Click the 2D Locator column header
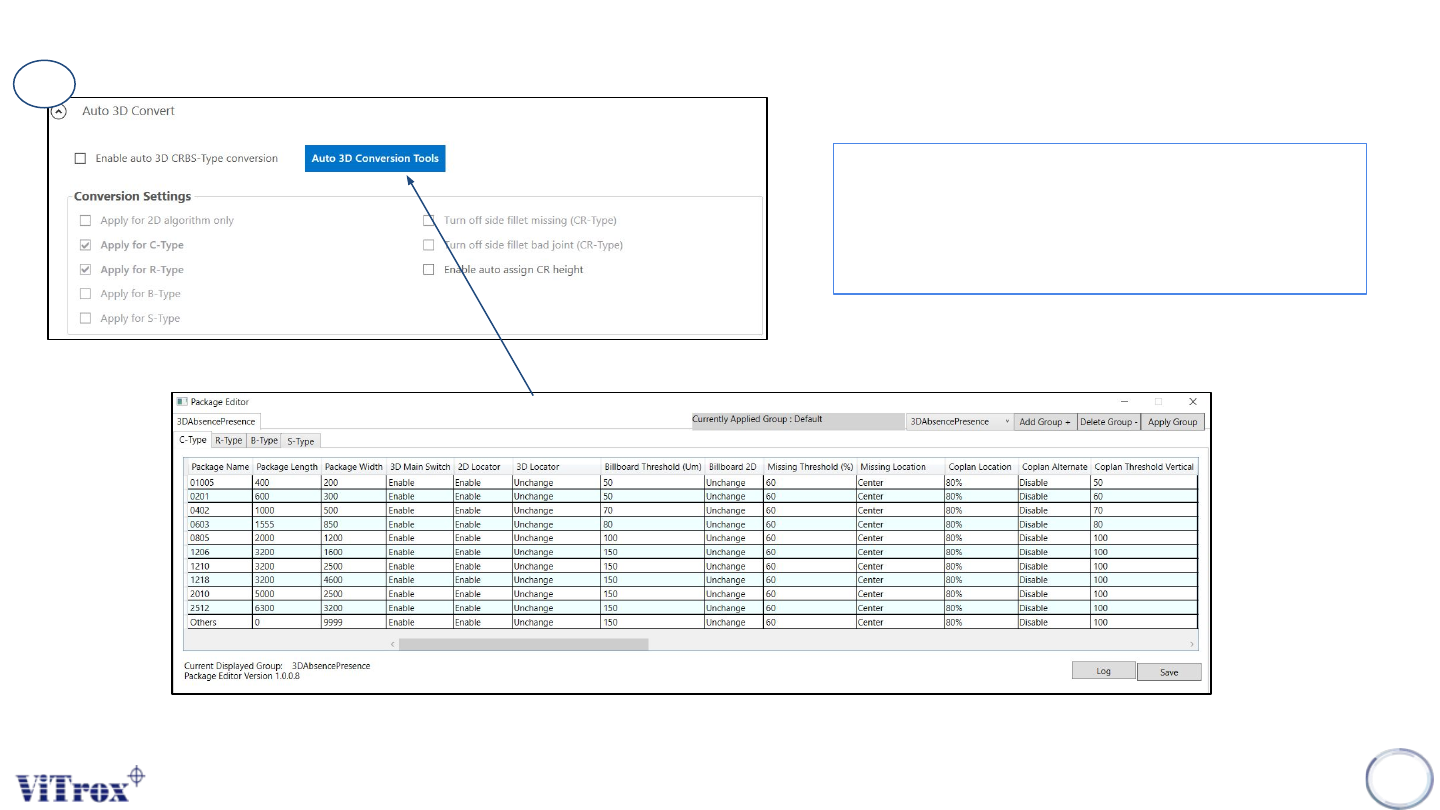The width and height of the screenshot is (1440, 810). tap(482, 467)
